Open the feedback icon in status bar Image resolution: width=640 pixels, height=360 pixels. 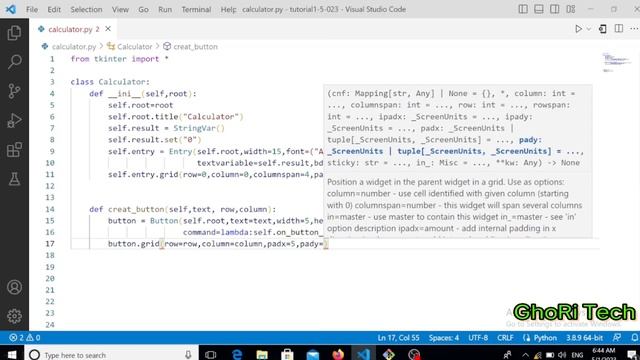[x=617, y=338]
